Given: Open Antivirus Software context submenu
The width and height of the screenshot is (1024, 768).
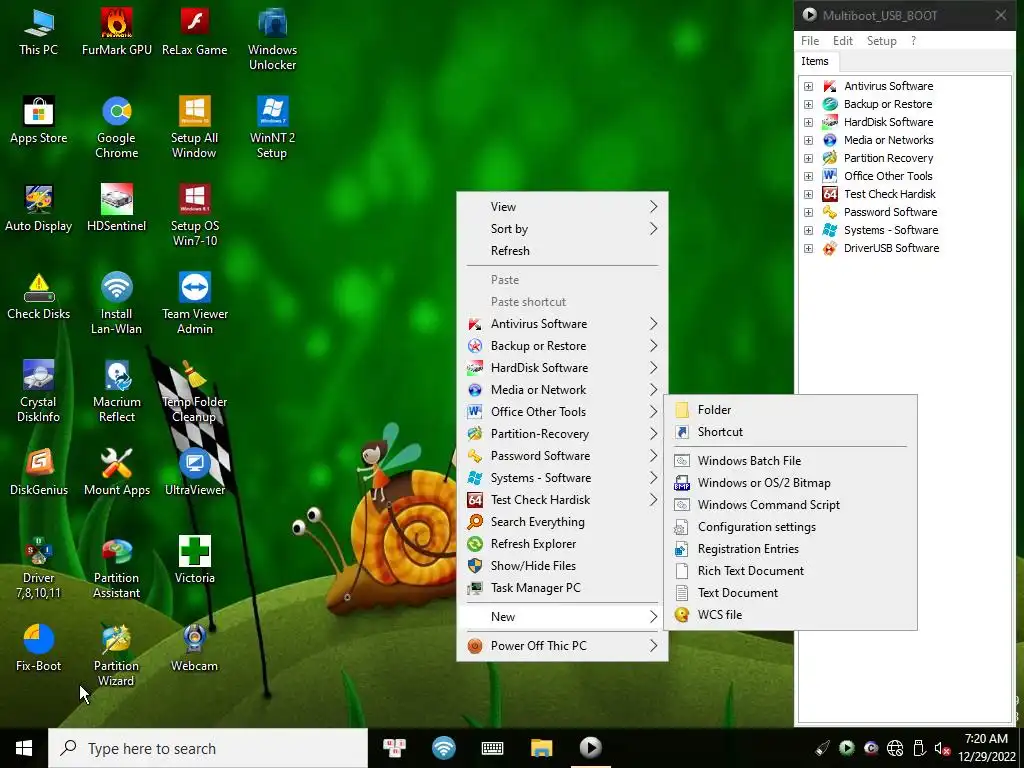Looking at the screenshot, I should pos(562,324).
